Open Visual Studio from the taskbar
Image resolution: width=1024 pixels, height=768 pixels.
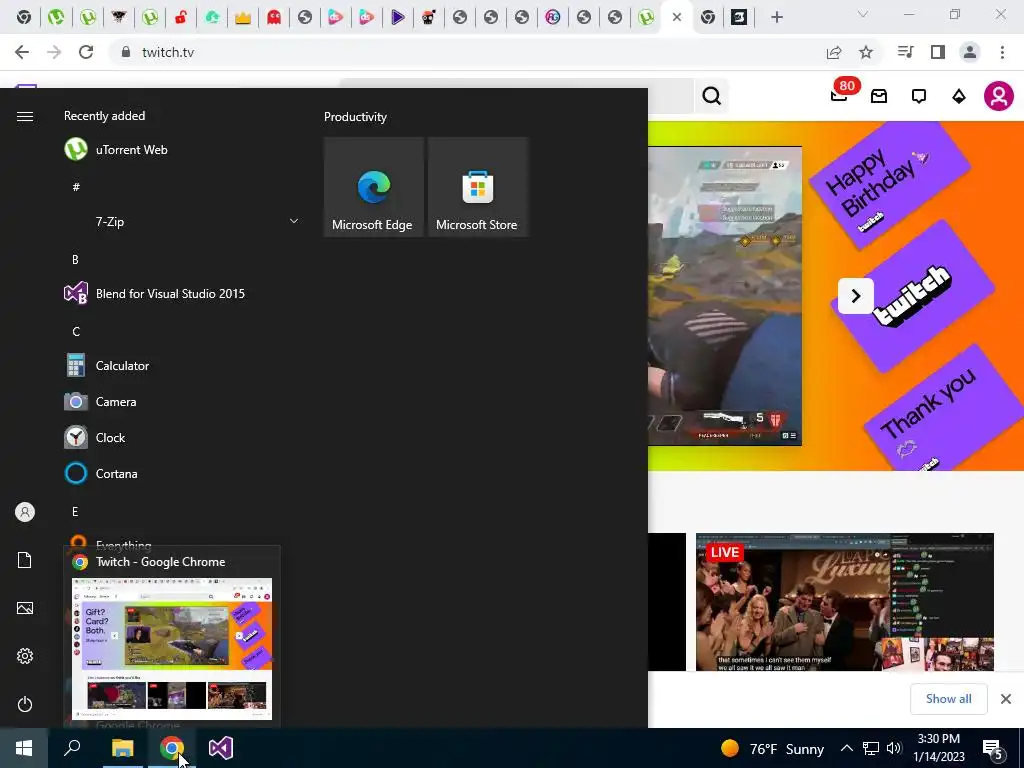[221, 748]
